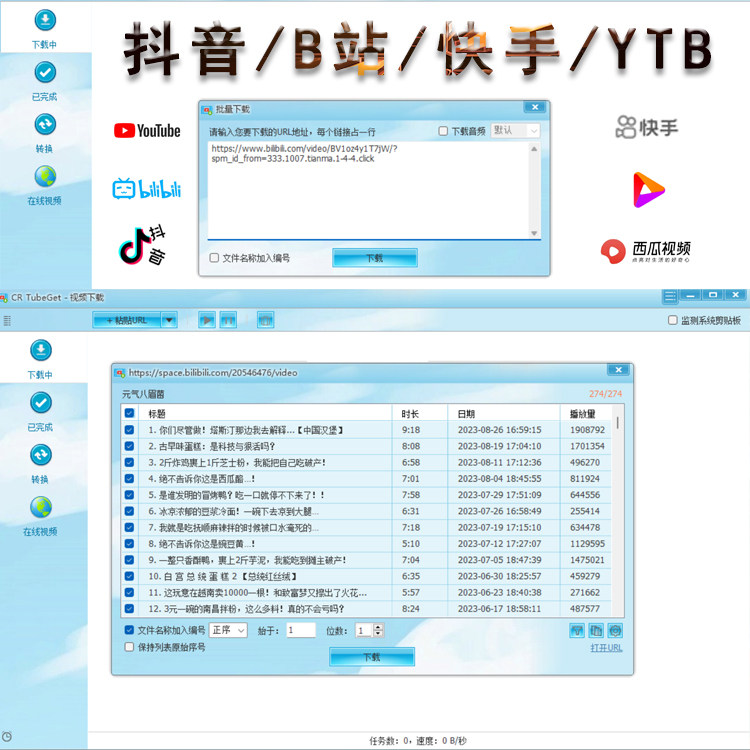The image size is (750, 750).
Task: Click the copy list icon in the playlist dialog
Action: [x=596, y=631]
